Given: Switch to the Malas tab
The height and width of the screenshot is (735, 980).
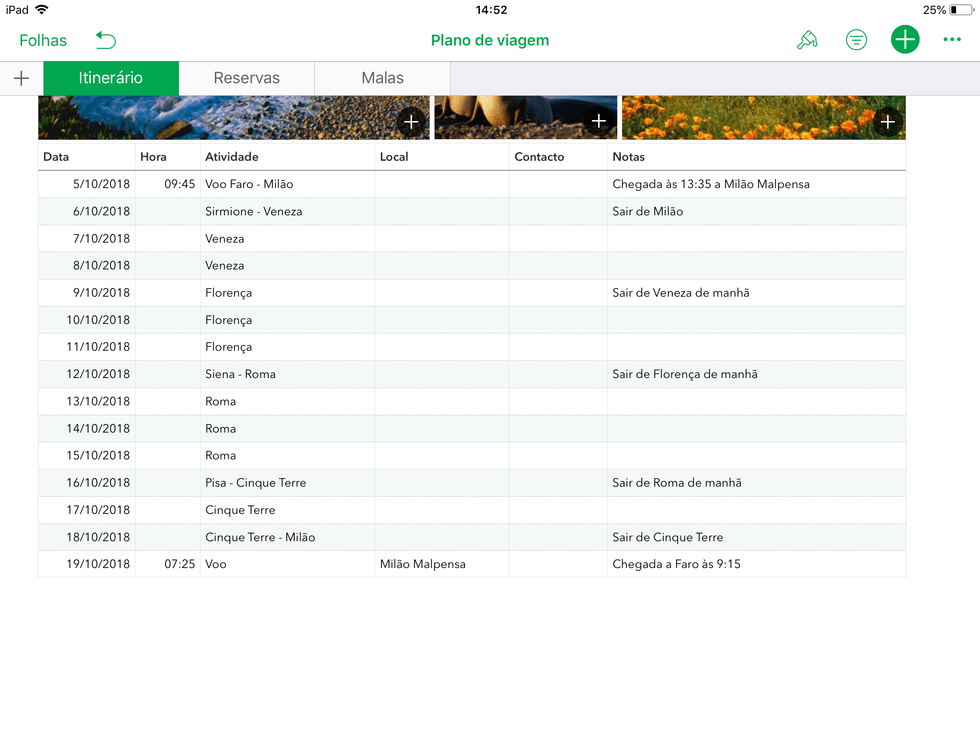Looking at the screenshot, I should 382,78.
